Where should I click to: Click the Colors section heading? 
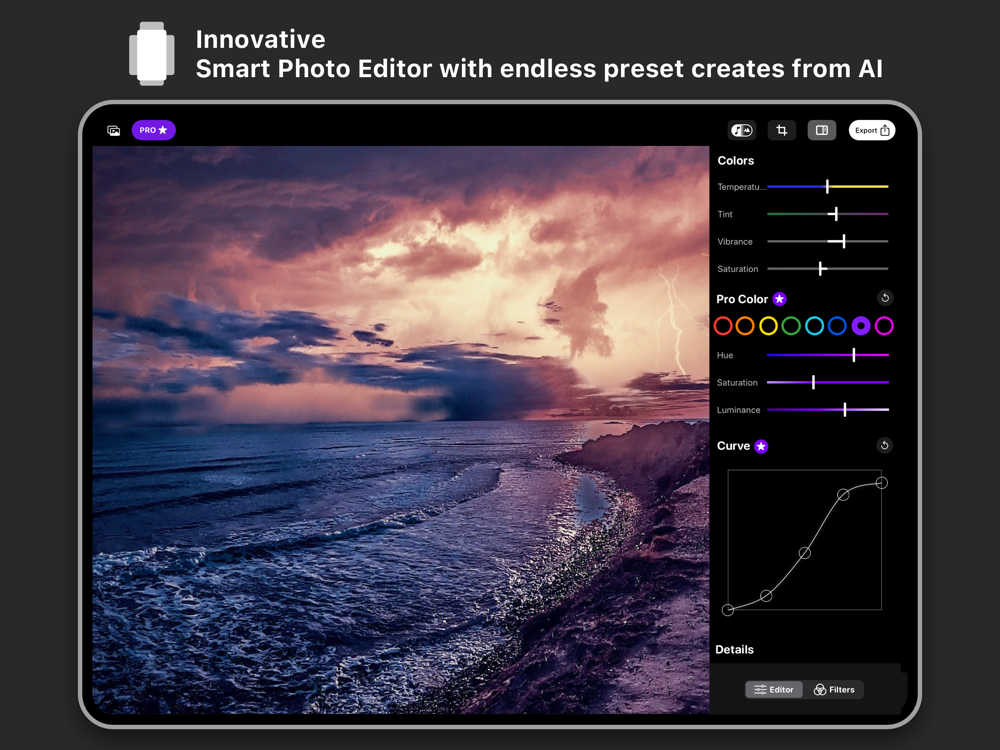point(735,161)
